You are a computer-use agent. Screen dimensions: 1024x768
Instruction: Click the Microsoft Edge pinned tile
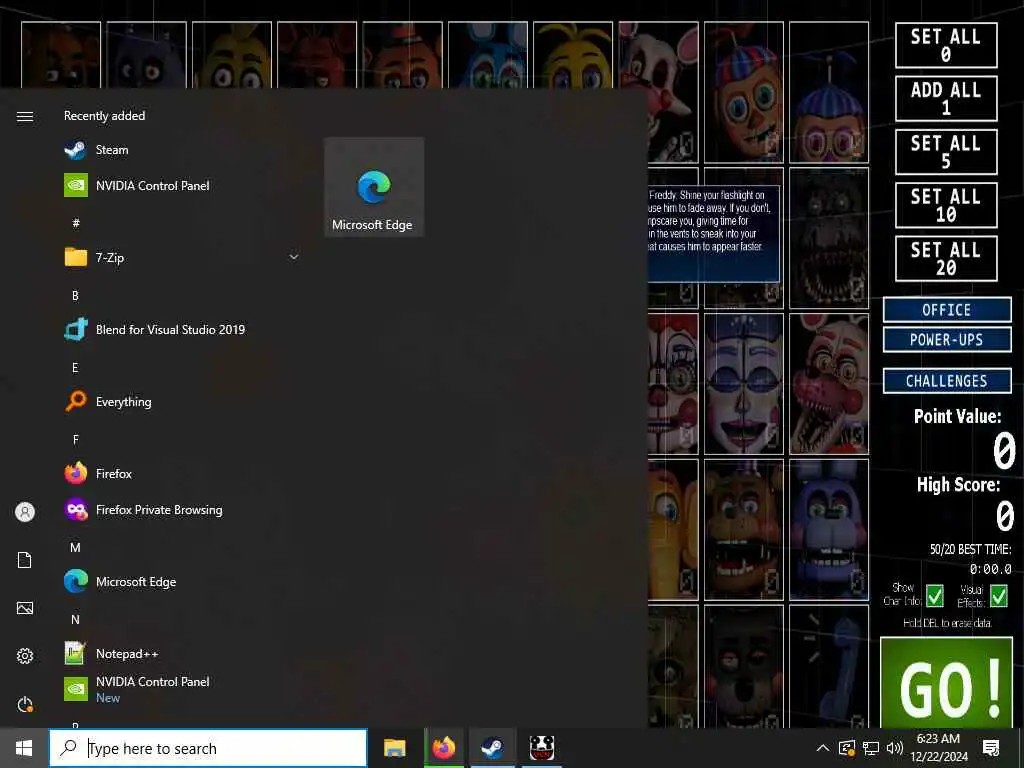coord(374,187)
